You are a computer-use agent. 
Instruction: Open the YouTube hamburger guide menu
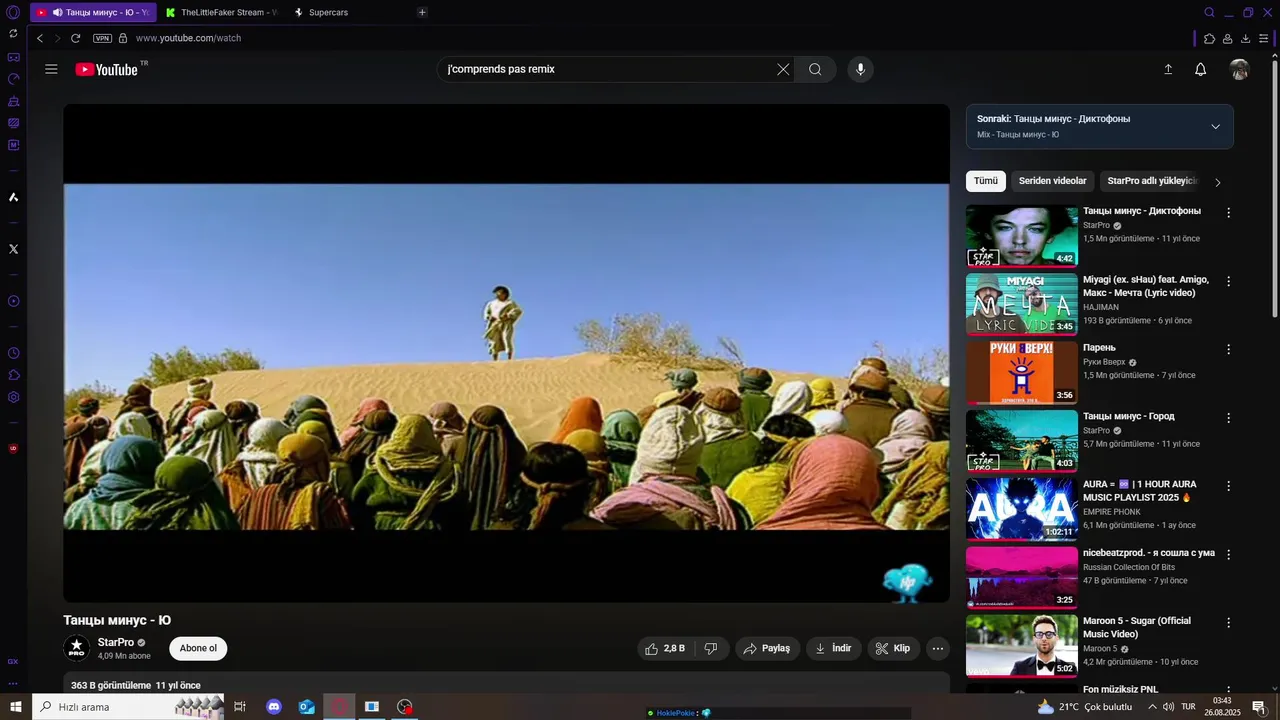point(51,69)
